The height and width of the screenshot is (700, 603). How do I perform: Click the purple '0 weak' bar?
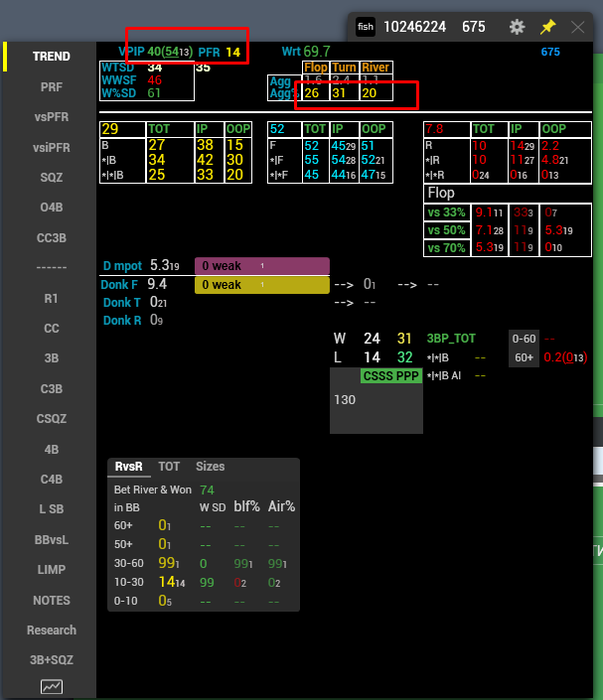point(262,266)
